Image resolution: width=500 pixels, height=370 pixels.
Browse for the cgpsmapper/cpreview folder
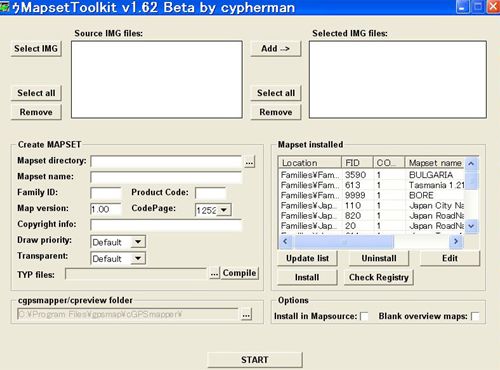coord(246,314)
